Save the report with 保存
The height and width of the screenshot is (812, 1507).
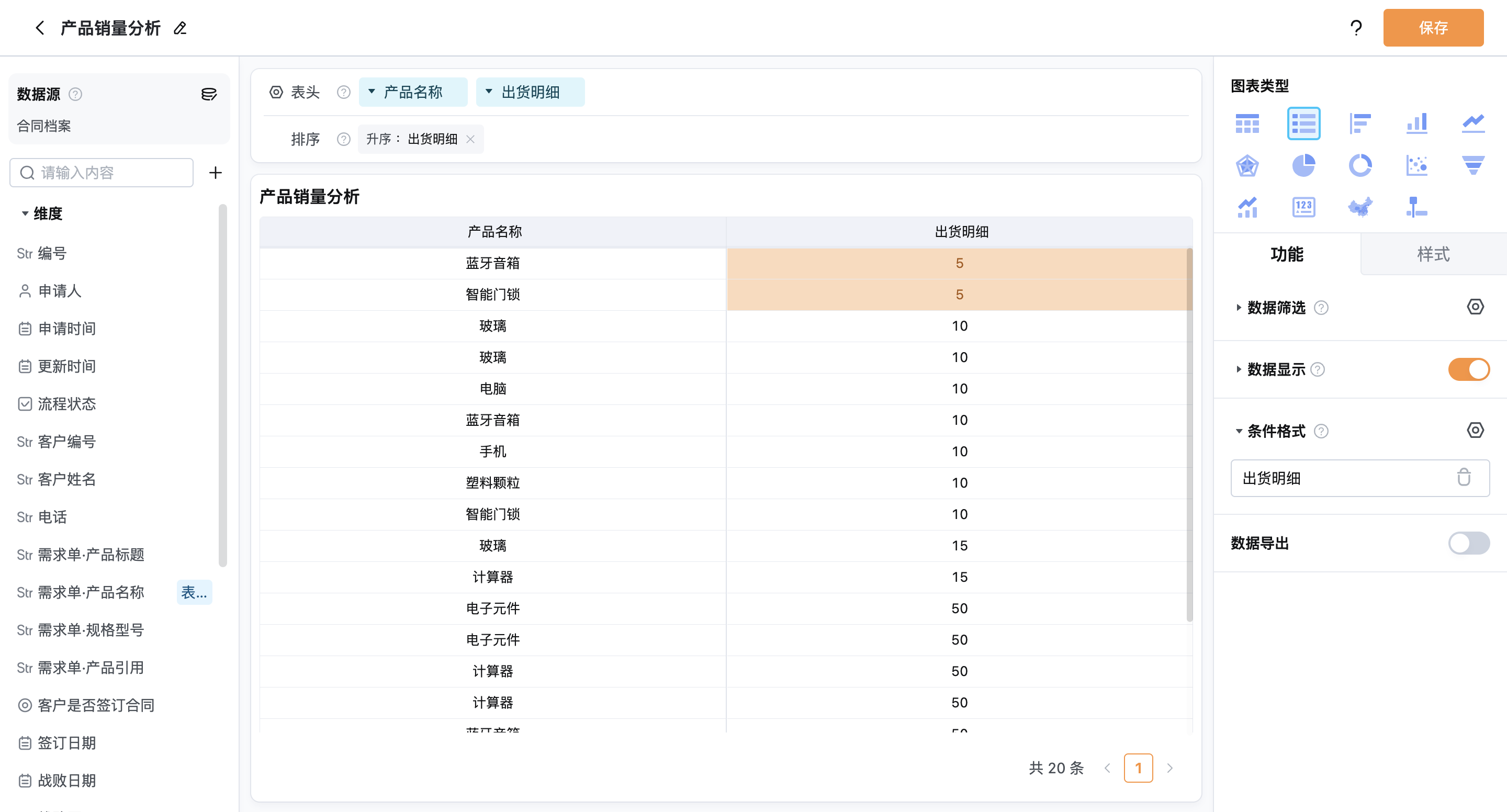(1433, 28)
